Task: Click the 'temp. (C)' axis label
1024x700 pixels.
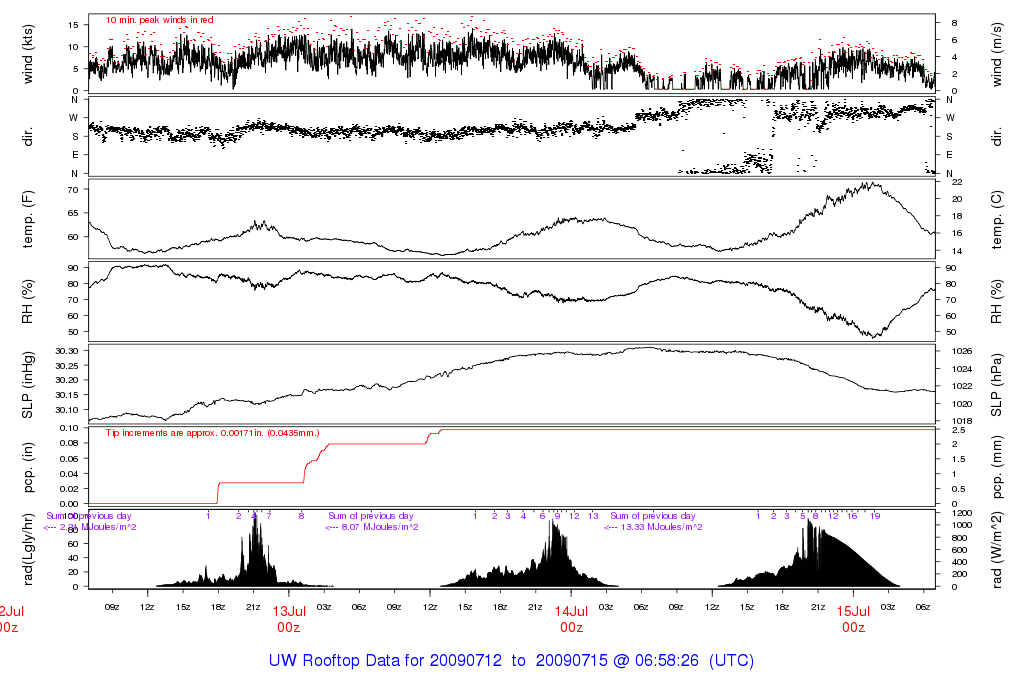Action: pos(996,220)
